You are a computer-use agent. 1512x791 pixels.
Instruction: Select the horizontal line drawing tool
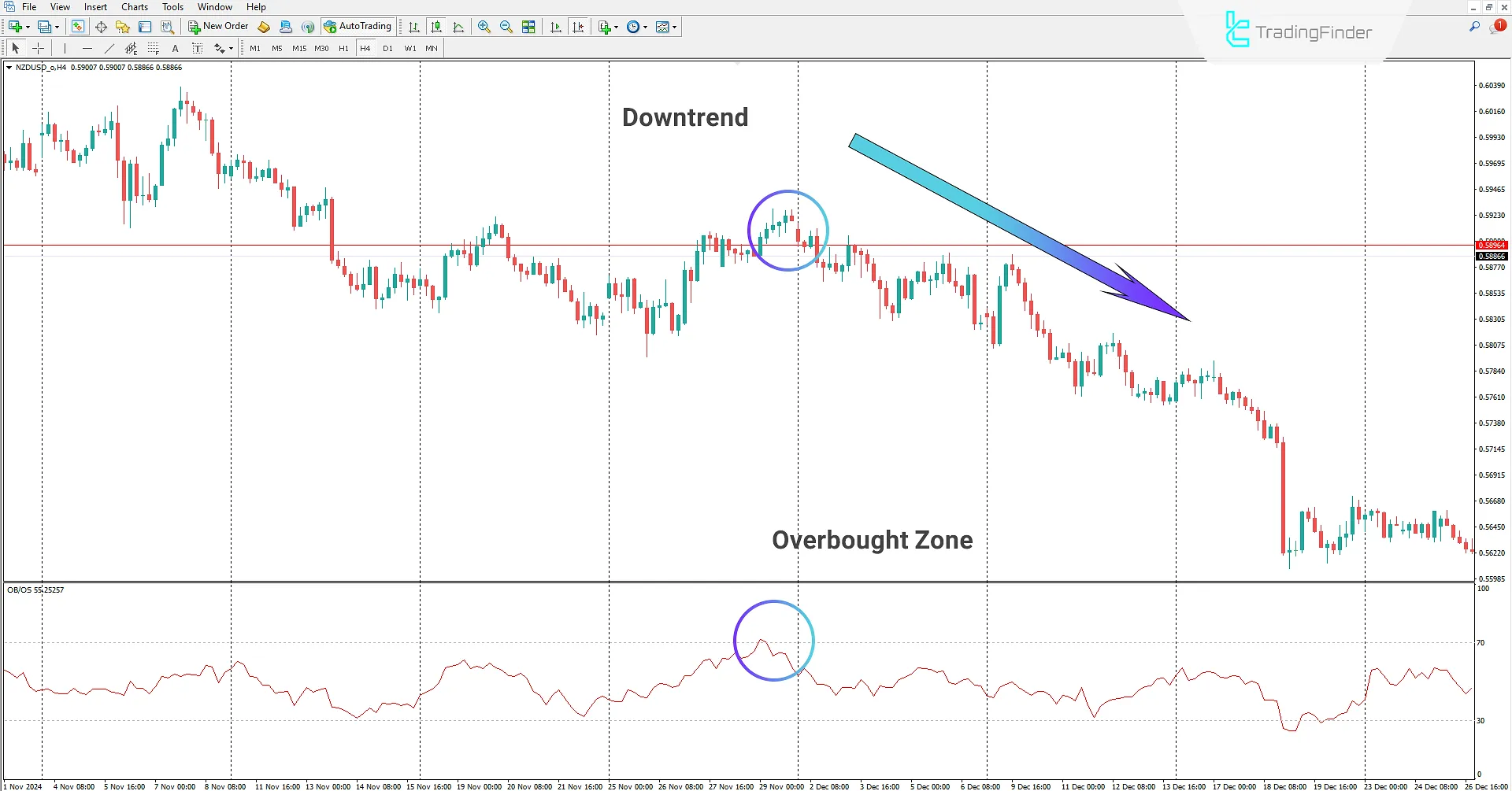(x=87, y=48)
